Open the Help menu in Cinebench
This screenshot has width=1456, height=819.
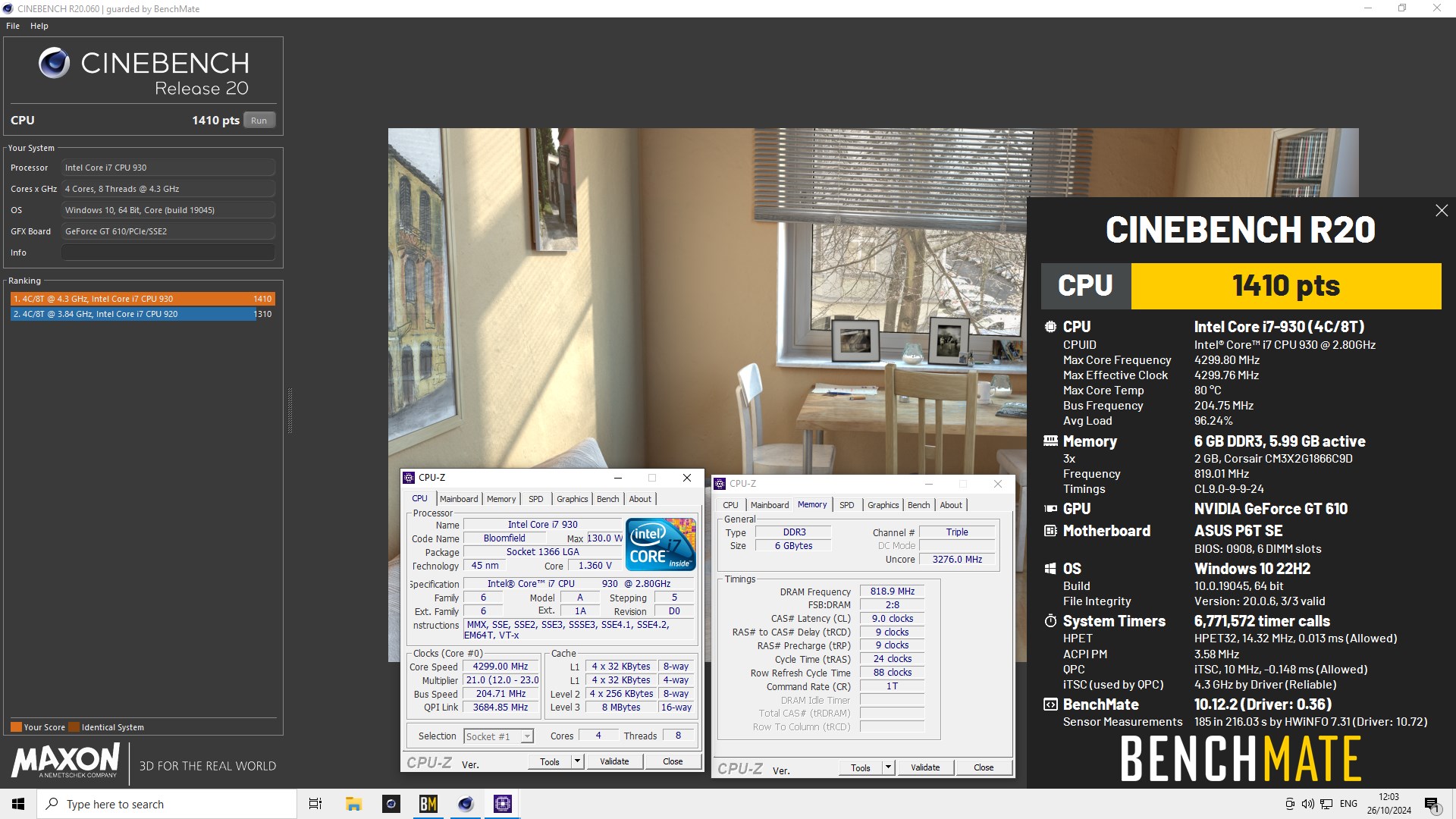pos(39,26)
